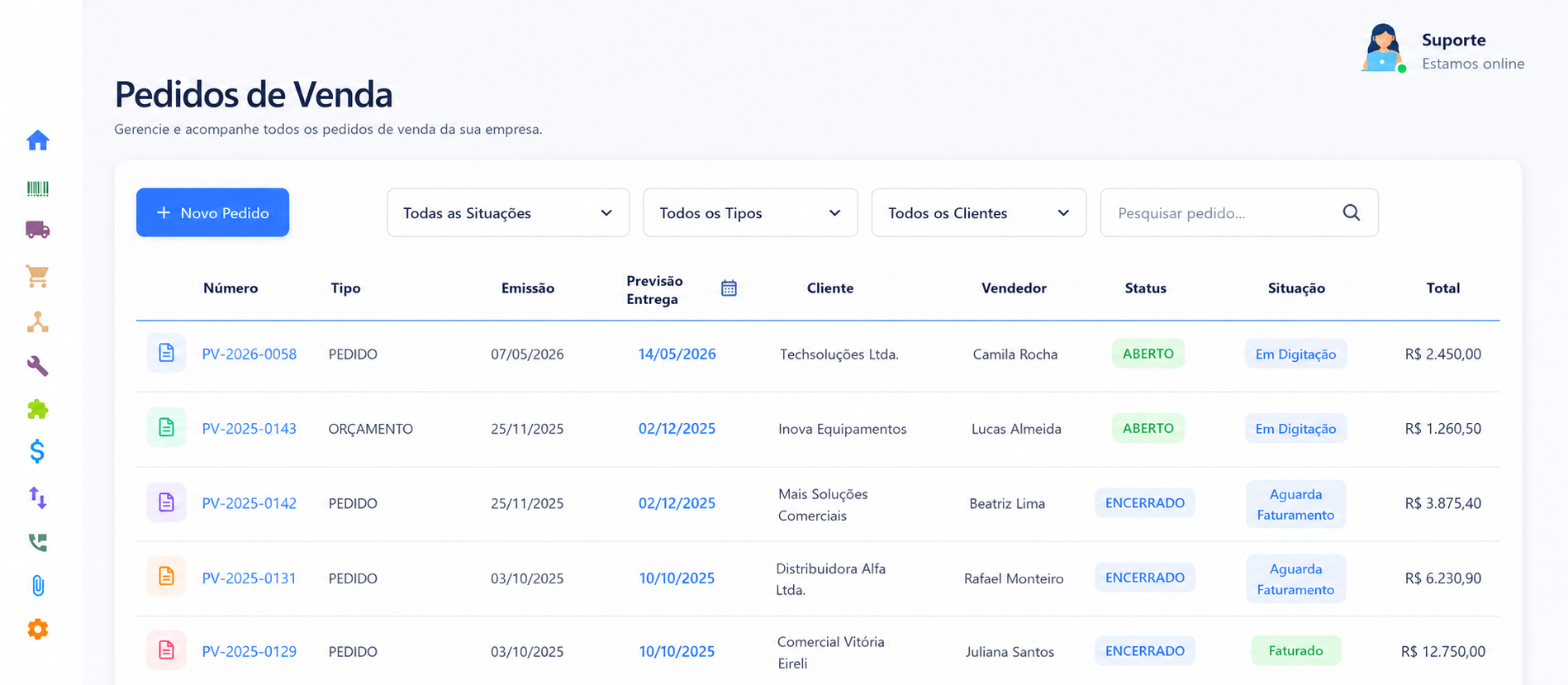
Task: Click the calendar icon beside Previsão Entrega
Action: click(x=729, y=288)
